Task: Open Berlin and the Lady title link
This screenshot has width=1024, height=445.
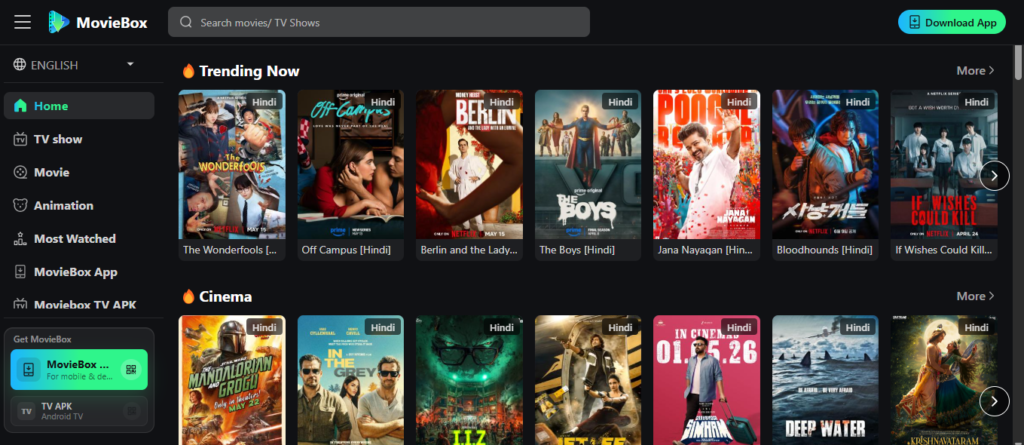Action: (469, 250)
